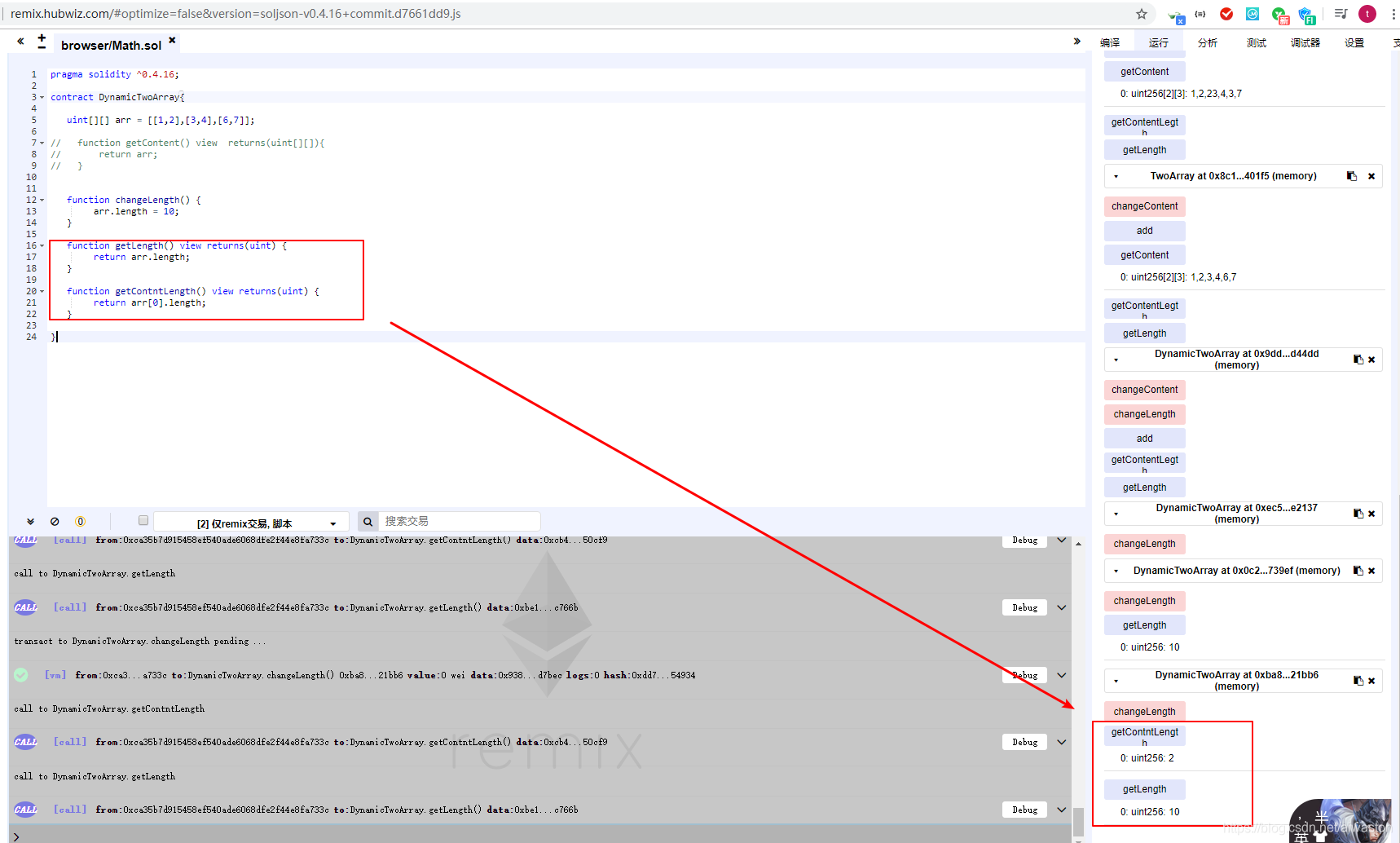Copy address of TwoArray at 0x8c1...401f5
Image resolution: width=1400 pixels, height=843 pixels.
pos(1351,176)
